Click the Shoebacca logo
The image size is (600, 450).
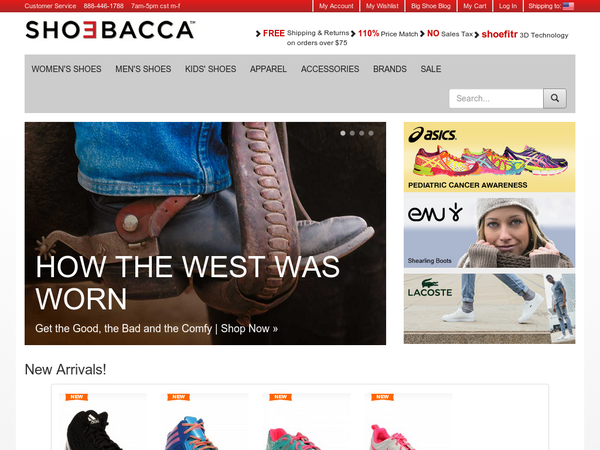pos(110,30)
